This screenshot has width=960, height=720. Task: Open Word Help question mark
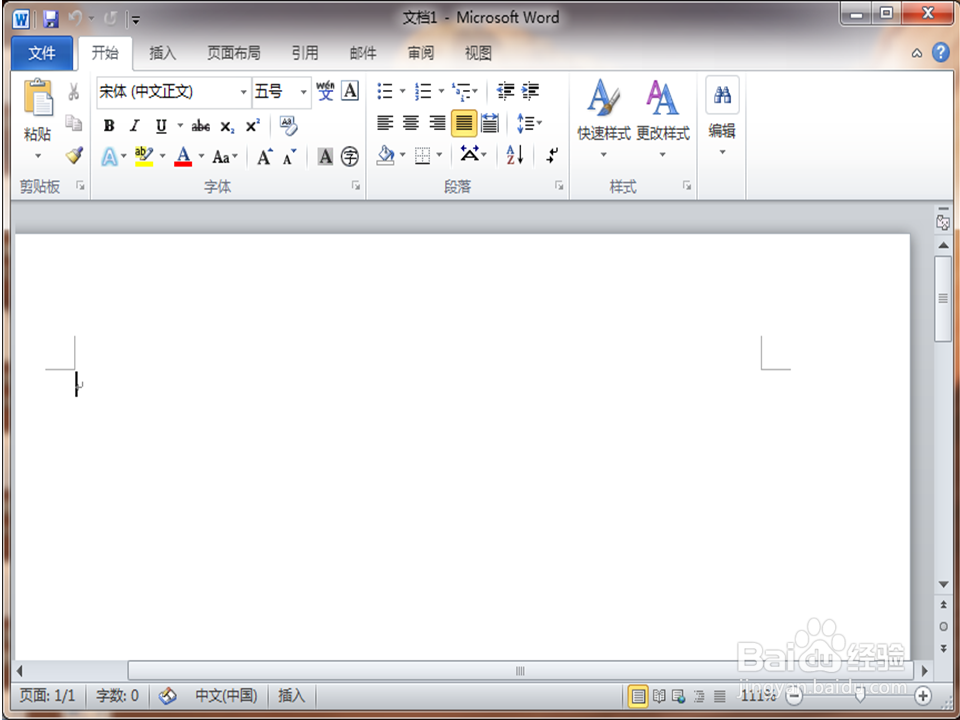point(941,53)
